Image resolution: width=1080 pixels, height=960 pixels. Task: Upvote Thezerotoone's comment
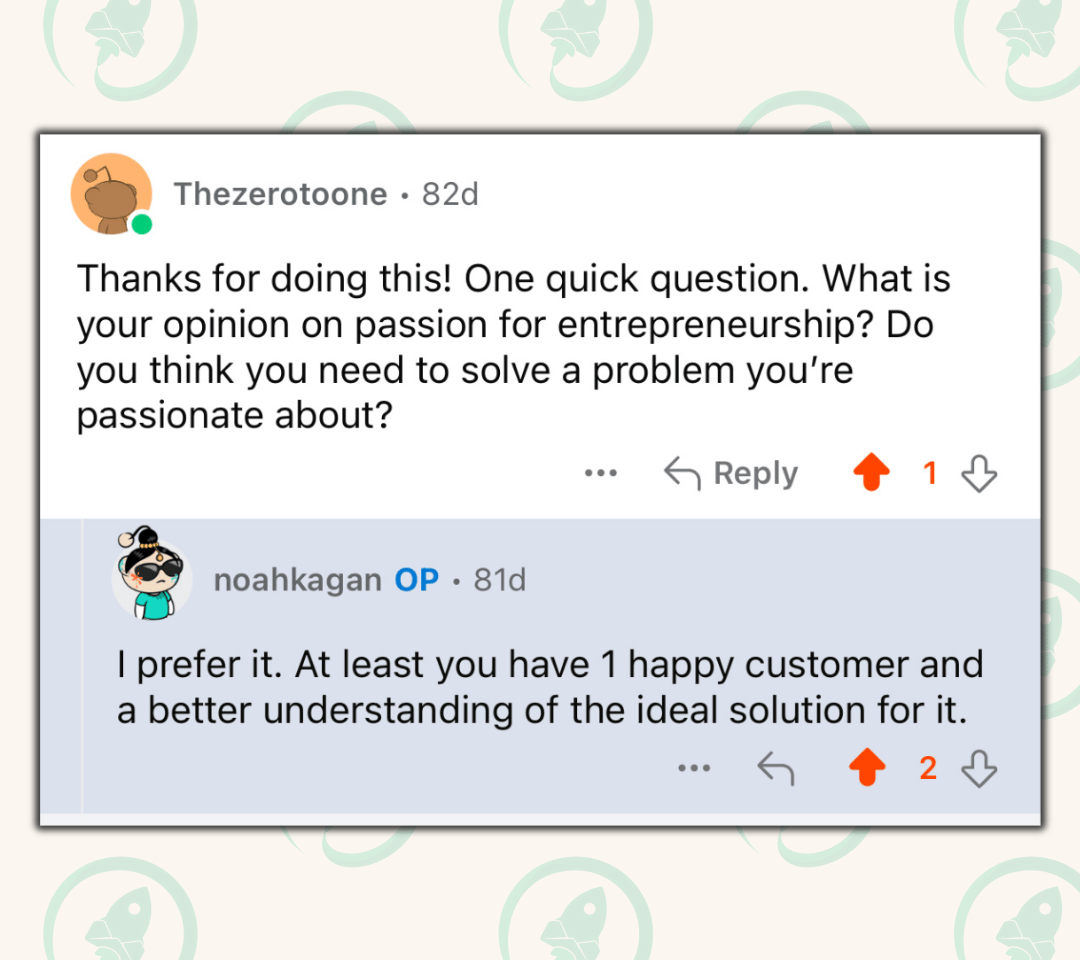coord(871,472)
